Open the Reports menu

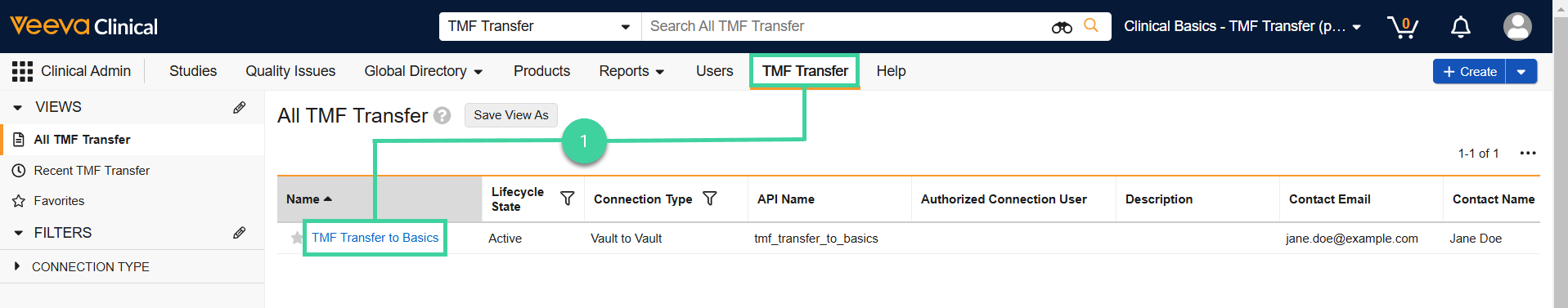(631, 71)
